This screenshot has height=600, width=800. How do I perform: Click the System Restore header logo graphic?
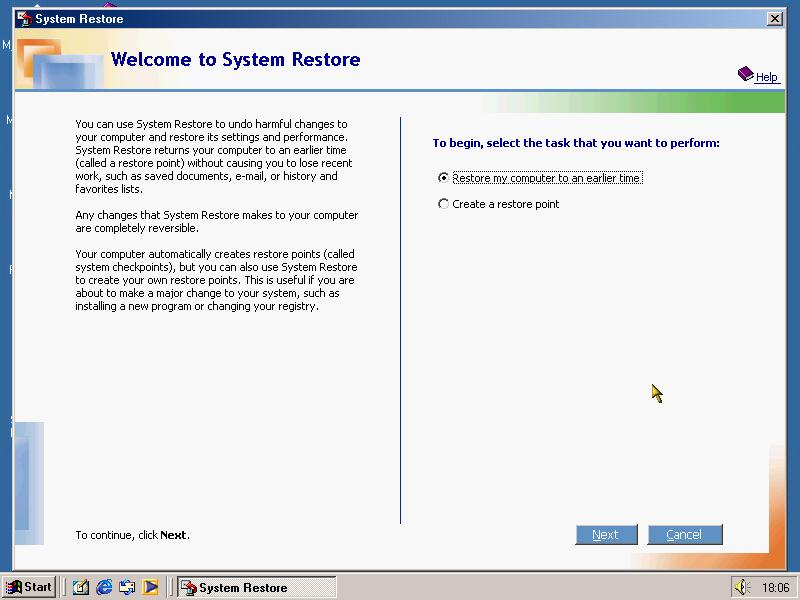coord(60,62)
